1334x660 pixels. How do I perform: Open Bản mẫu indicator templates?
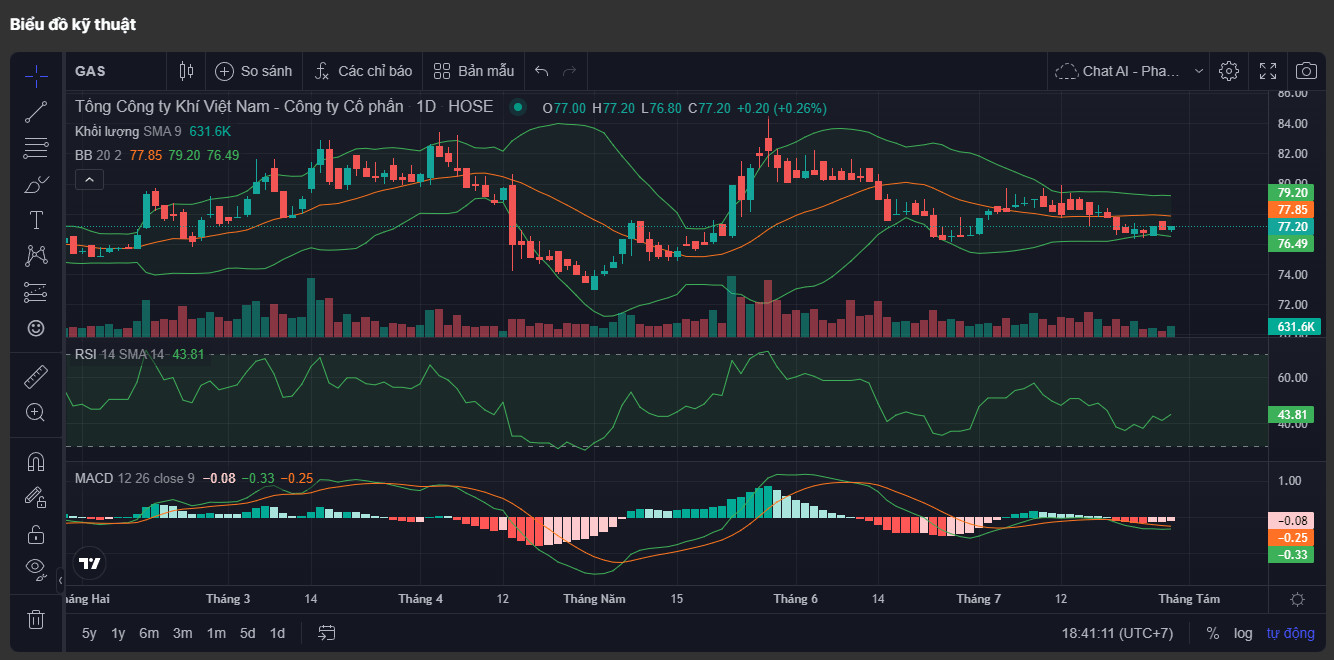[x=474, y=71]
